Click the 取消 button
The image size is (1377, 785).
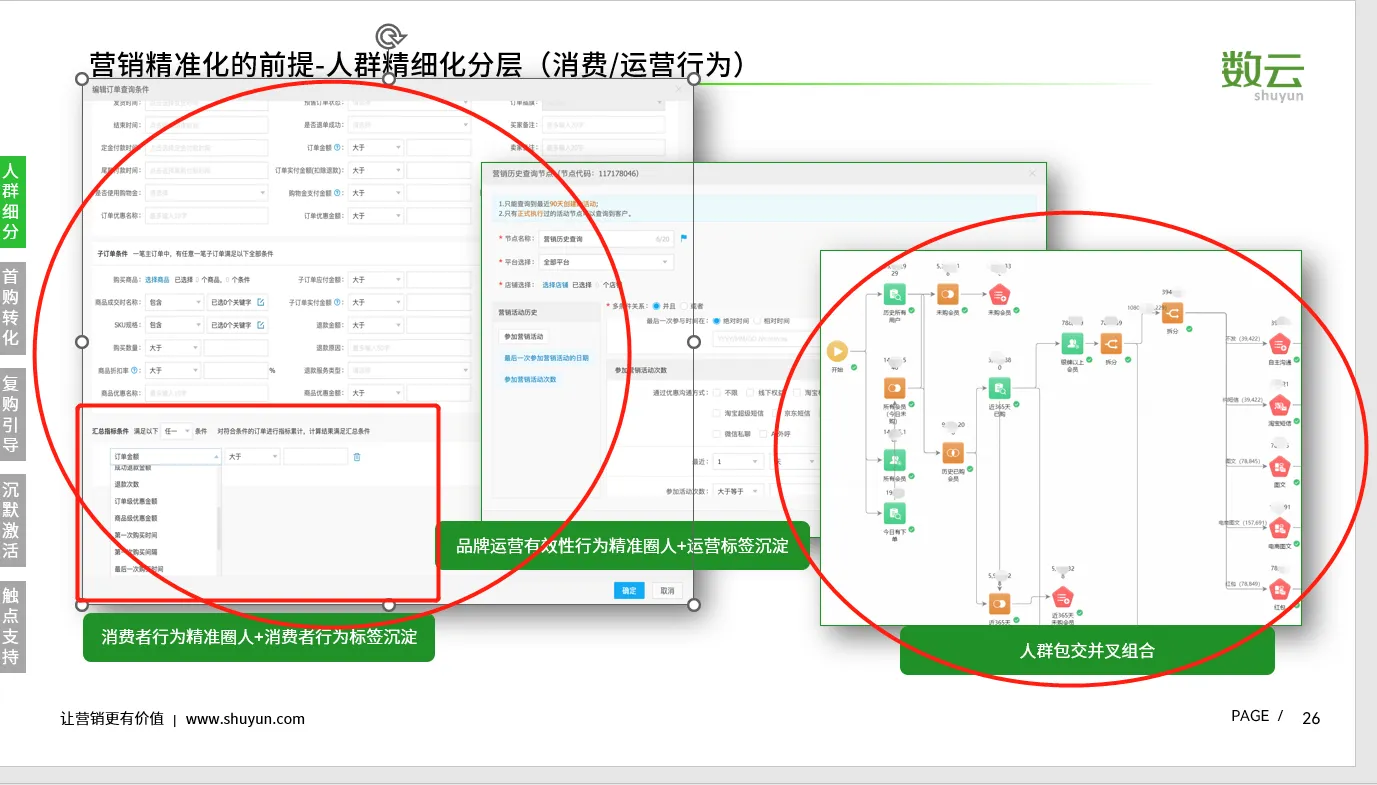point(667,590)
